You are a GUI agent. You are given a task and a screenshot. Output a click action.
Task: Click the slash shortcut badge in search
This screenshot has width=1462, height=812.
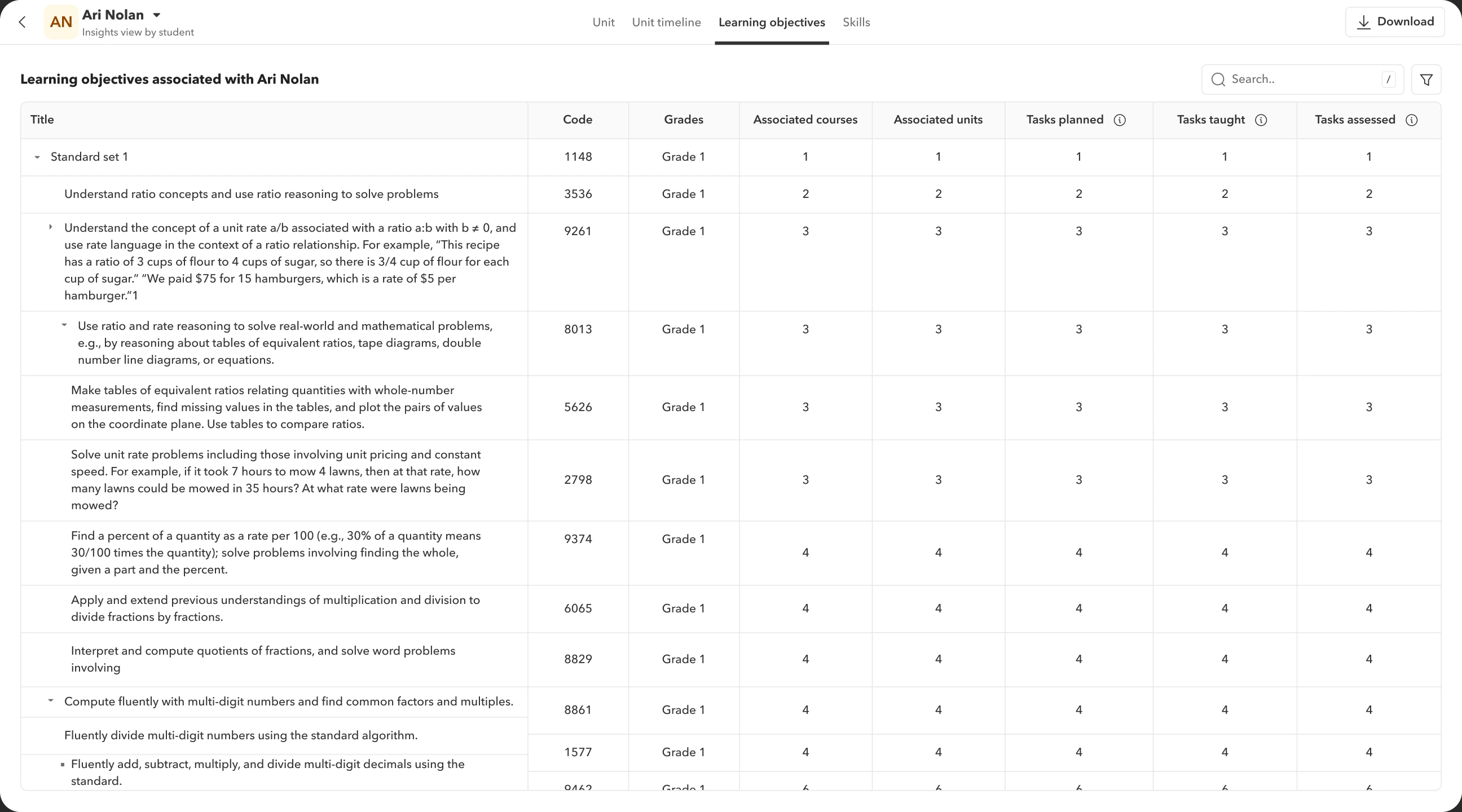[1388, 80]
